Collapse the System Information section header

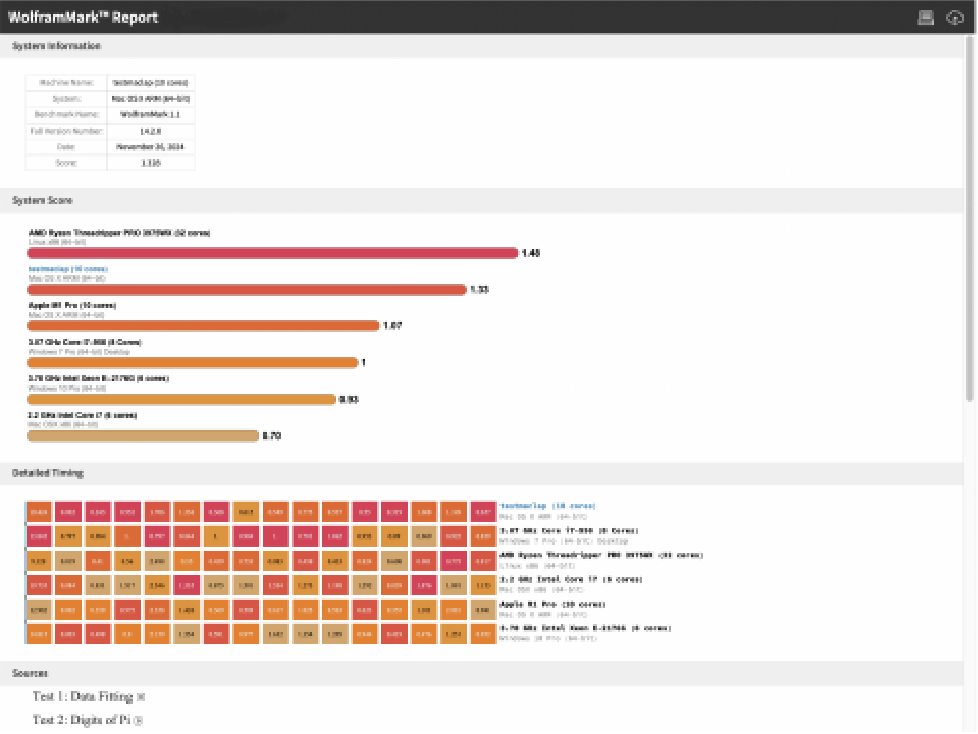click(x=56, y=46)
